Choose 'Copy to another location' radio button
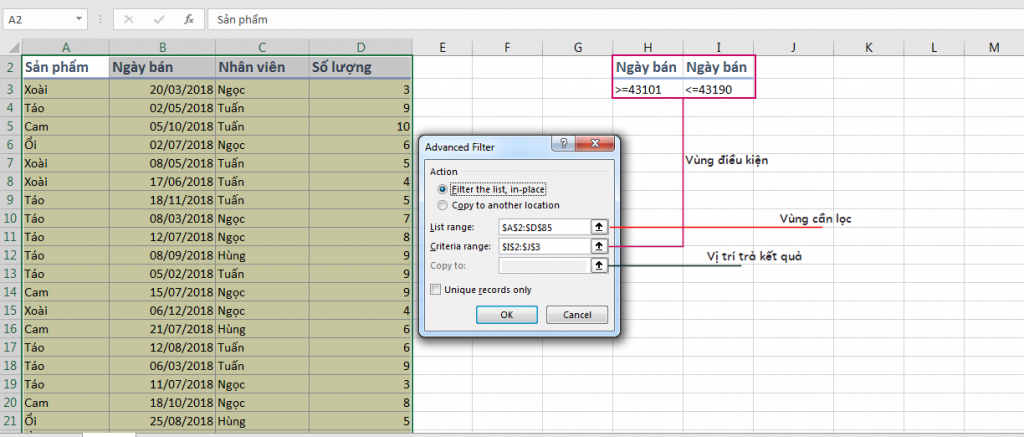Screen dimensions: 1024x437 (443, 205)
